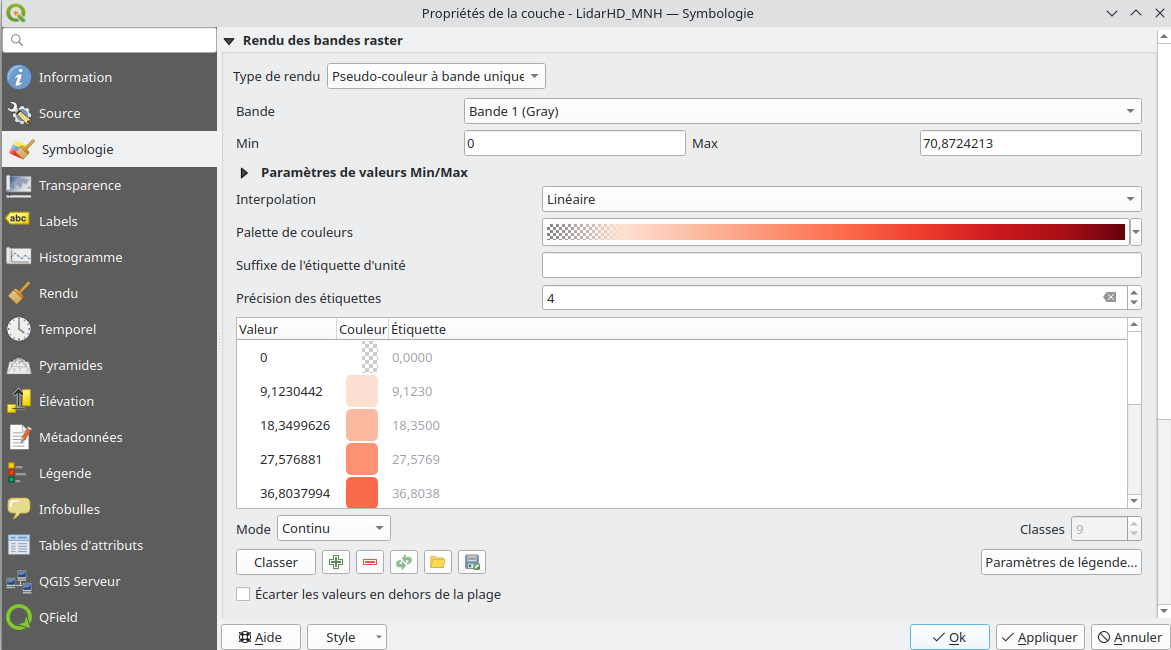Click the Appliquer button
This screenshot has width=1171, height=650.
1038,637
